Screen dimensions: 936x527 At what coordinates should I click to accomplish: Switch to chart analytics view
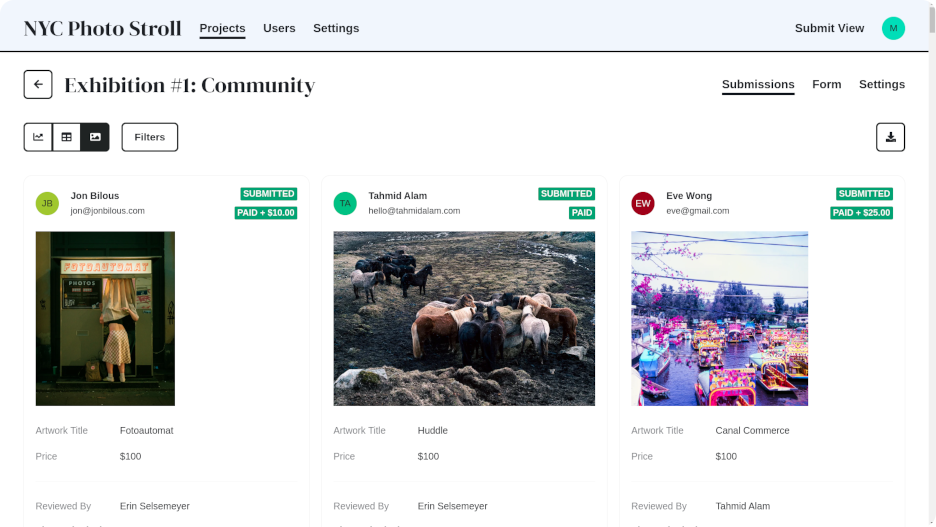38,137
